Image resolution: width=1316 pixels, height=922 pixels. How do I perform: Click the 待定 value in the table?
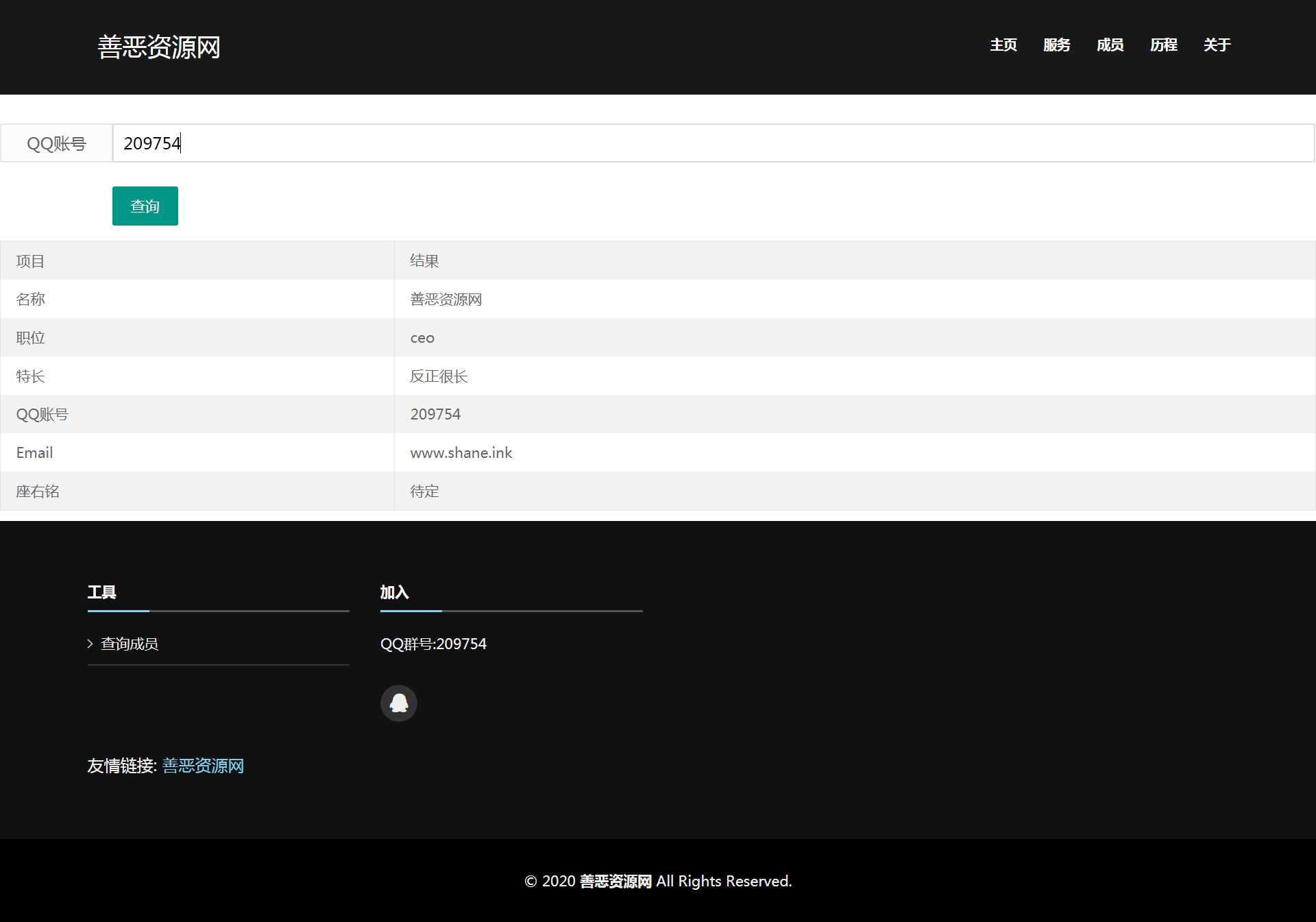click(424, 492)
